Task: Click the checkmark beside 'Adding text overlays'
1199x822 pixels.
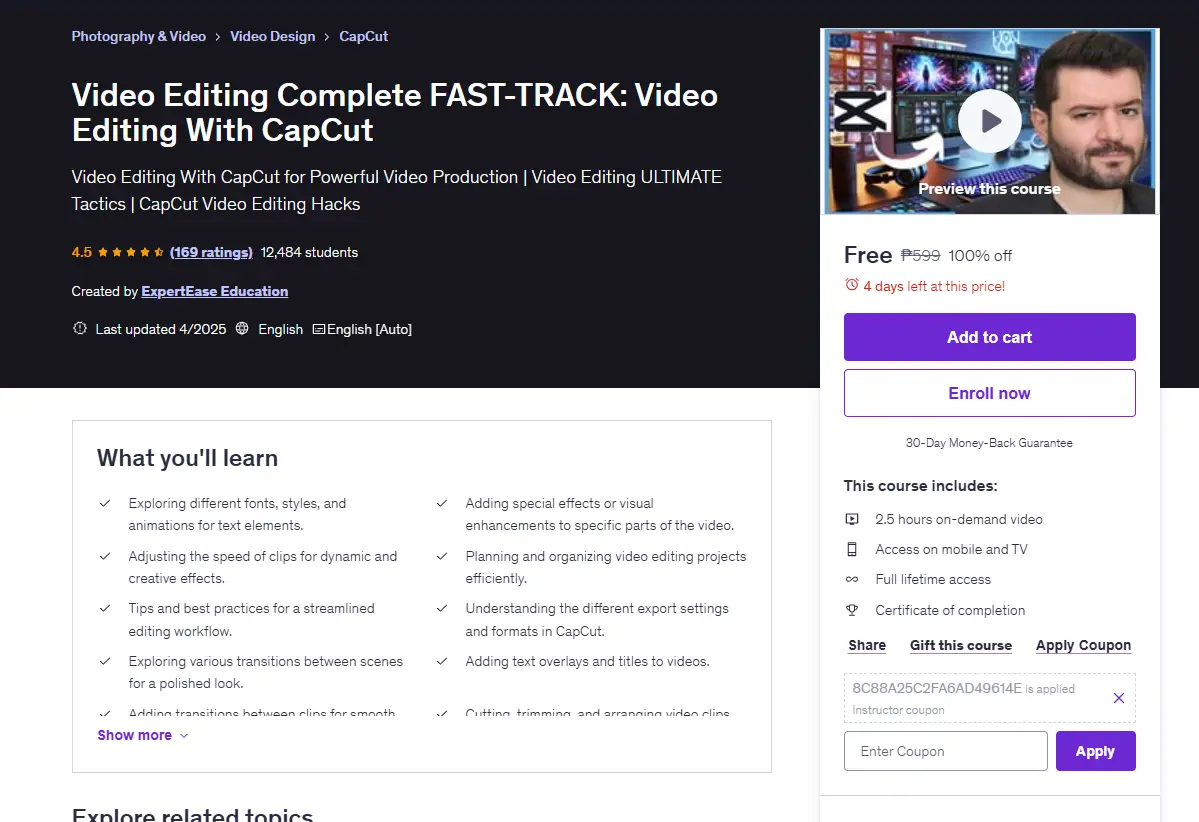Action: 442,661
